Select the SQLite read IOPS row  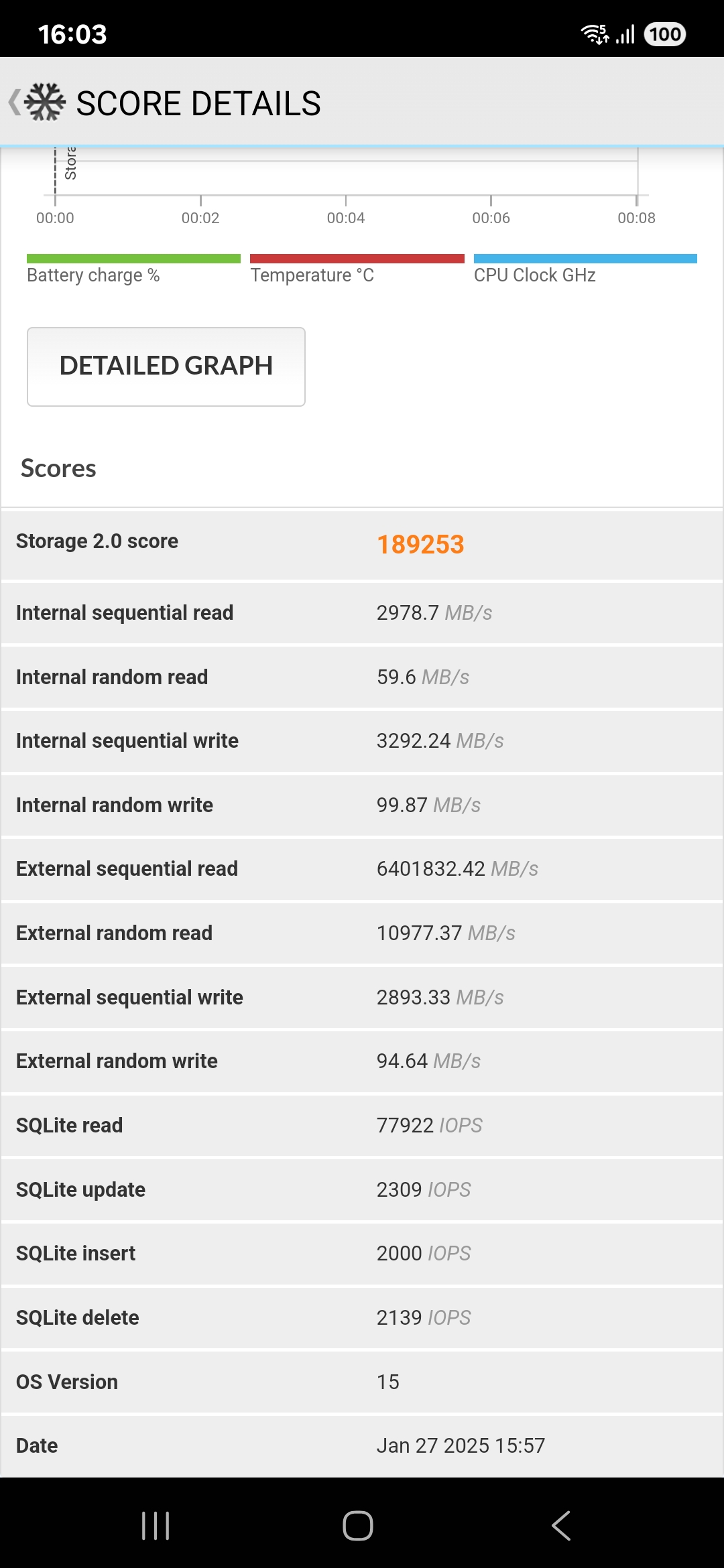coord(362,1125)
